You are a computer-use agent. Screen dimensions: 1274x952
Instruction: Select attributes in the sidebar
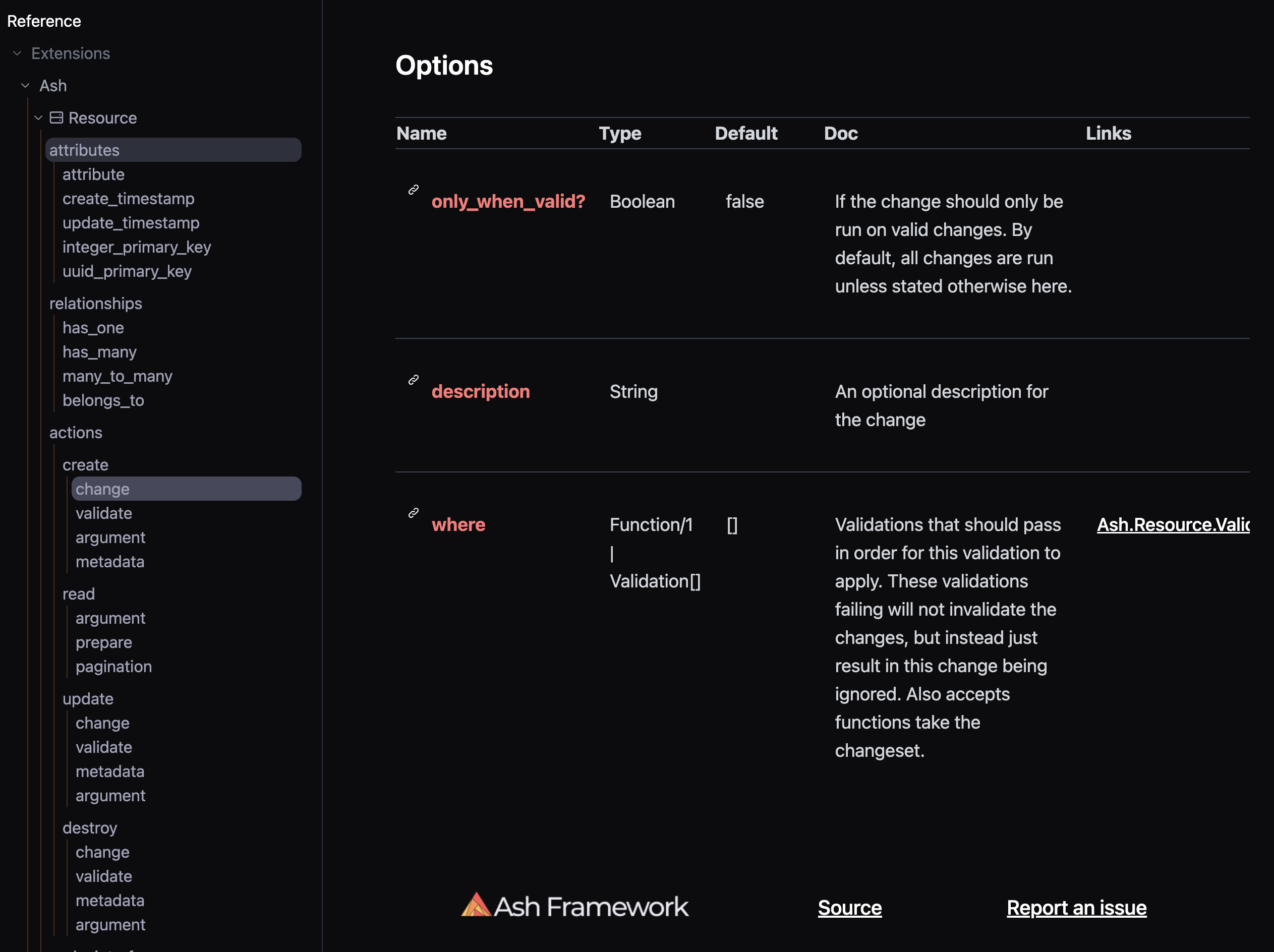tap(84, 150)
